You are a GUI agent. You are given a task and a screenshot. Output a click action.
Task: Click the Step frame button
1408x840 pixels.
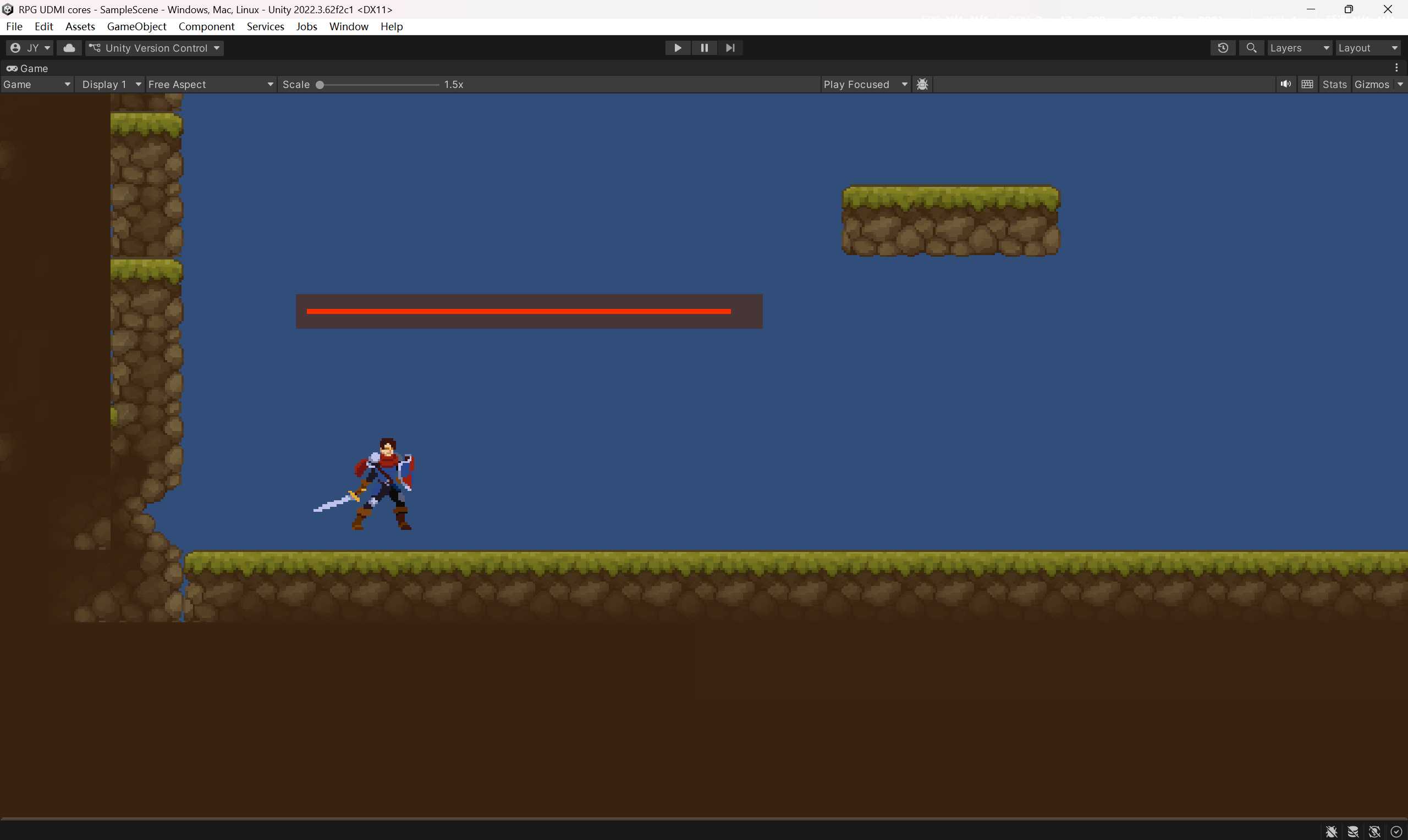point(730,48)
